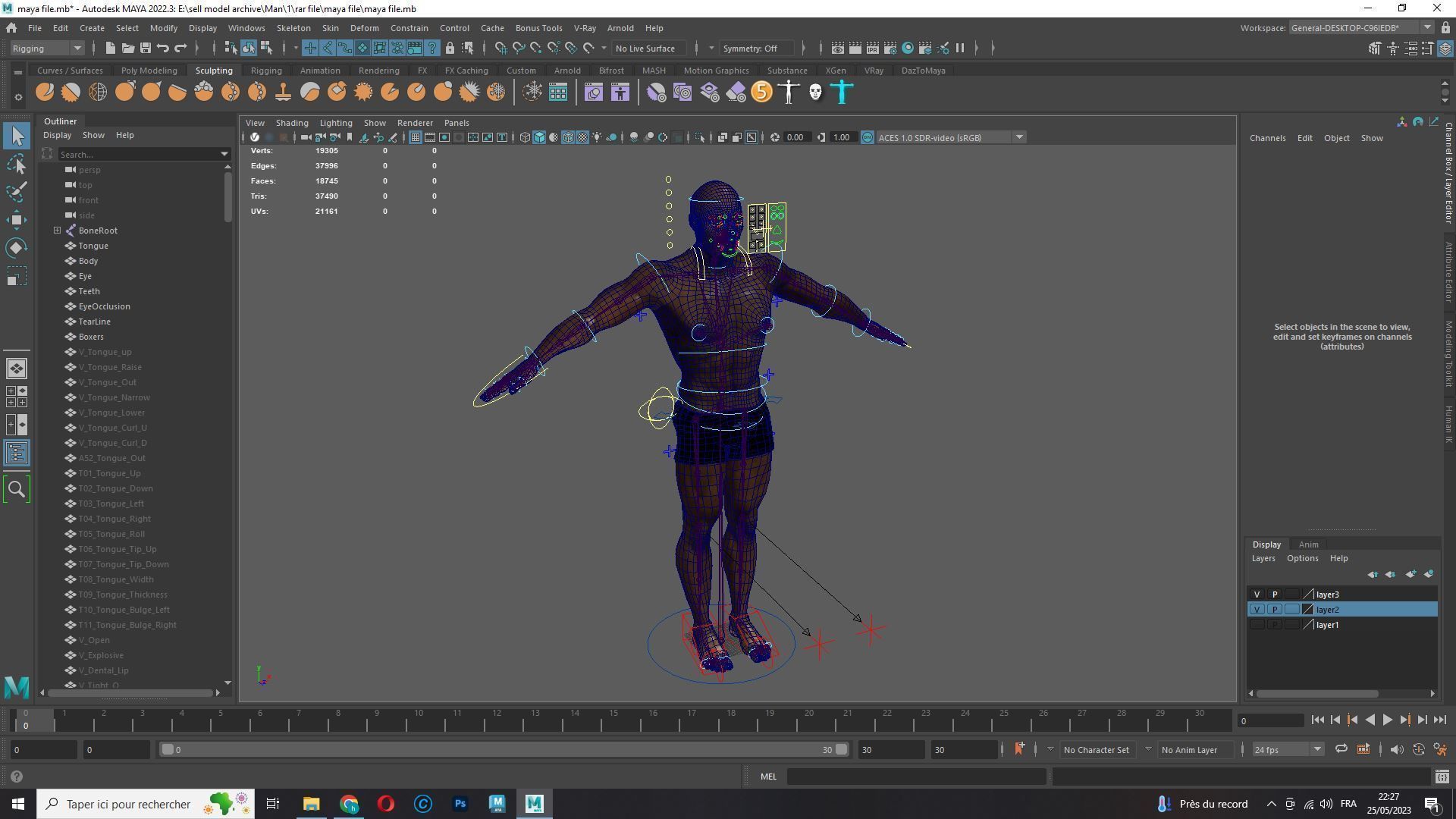Open the viewport Shading menu

[x=292, y=123]
